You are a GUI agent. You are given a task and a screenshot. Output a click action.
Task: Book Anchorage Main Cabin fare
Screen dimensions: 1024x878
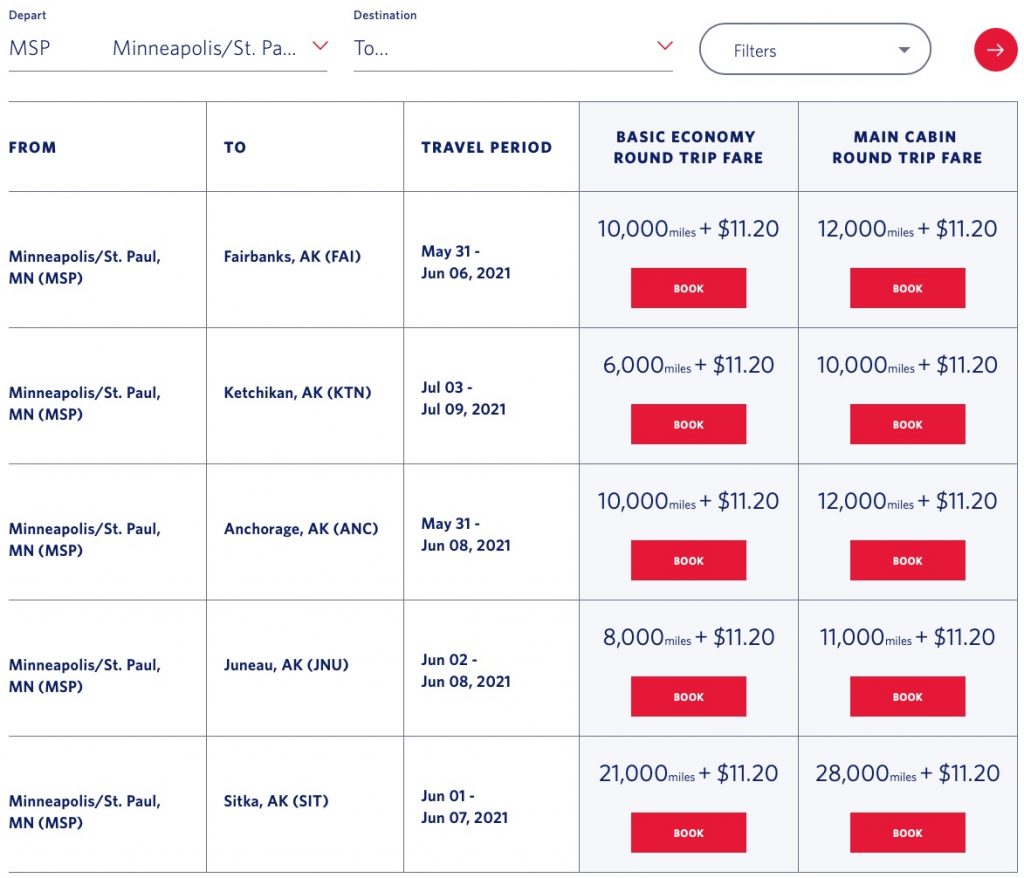(x=907, y=560)
